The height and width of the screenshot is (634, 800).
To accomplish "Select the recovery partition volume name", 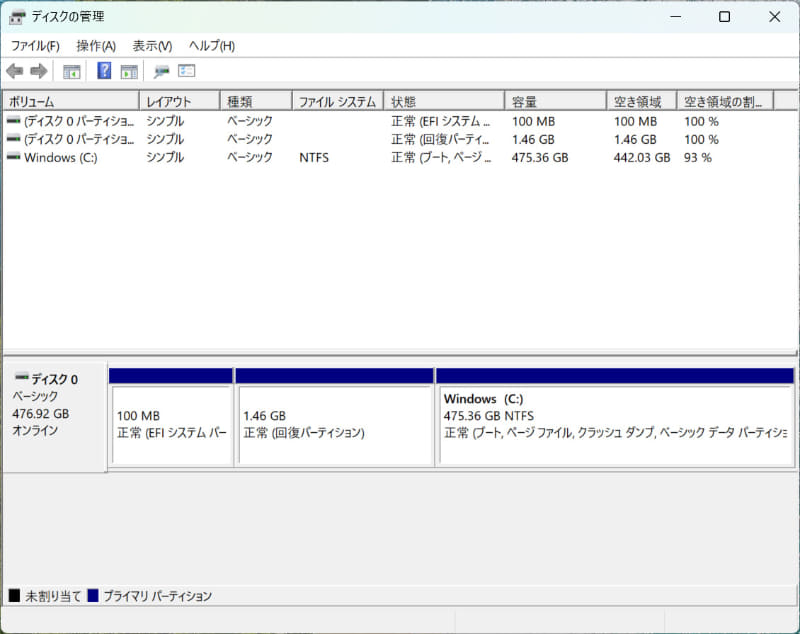I will coord(79,139).
